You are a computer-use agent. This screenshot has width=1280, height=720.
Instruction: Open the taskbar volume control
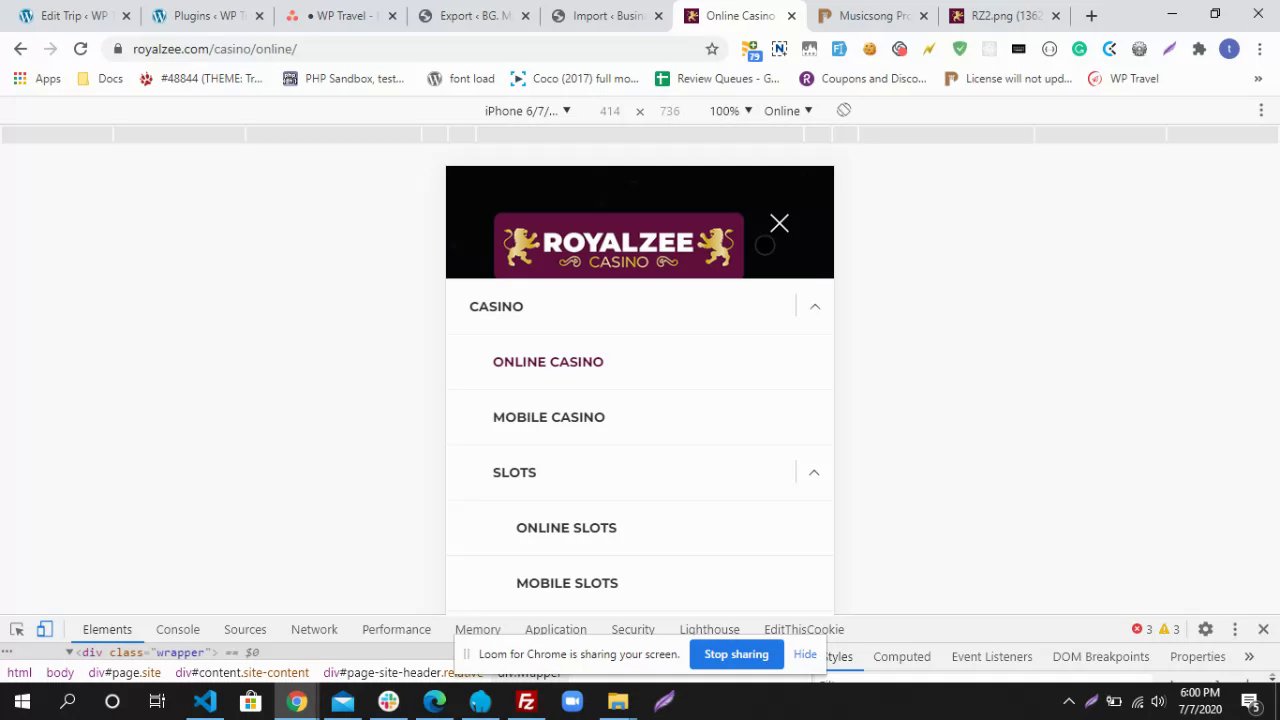pyautogui.click(x=1157, y=702)
